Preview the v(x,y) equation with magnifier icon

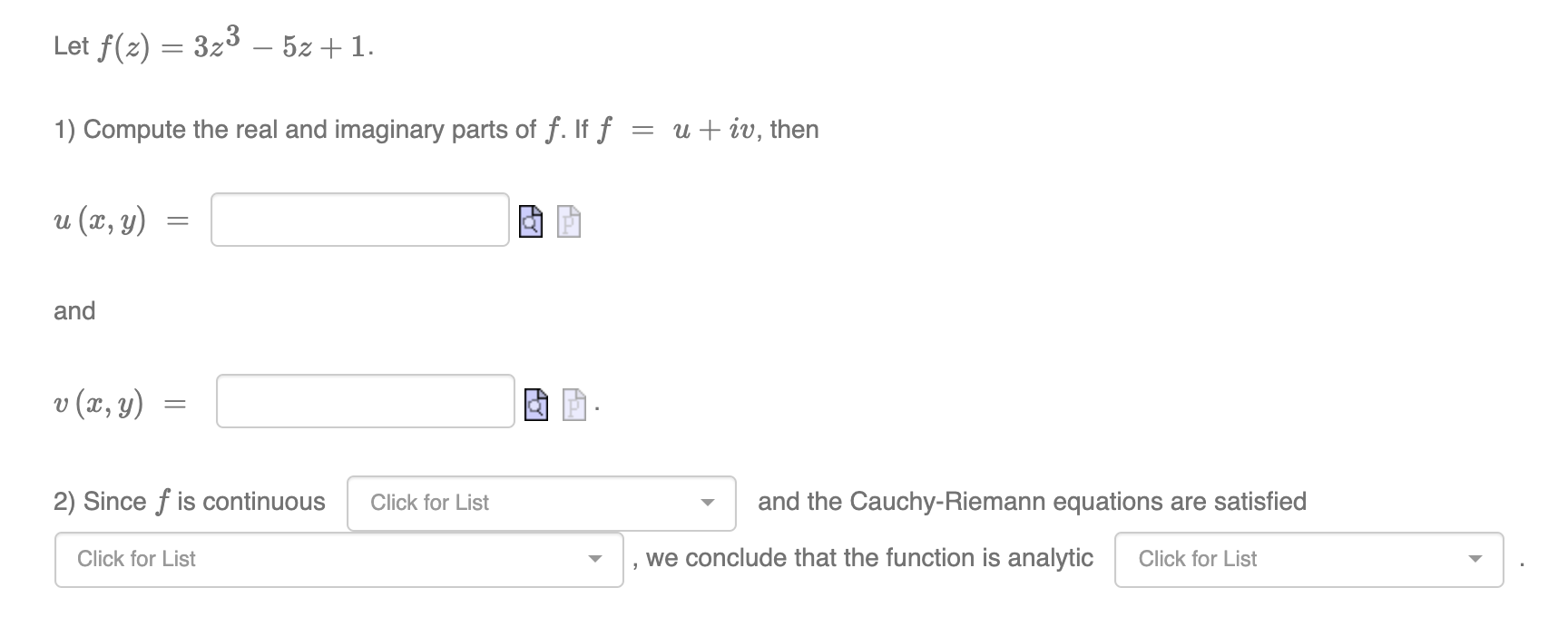pos(535,406)
